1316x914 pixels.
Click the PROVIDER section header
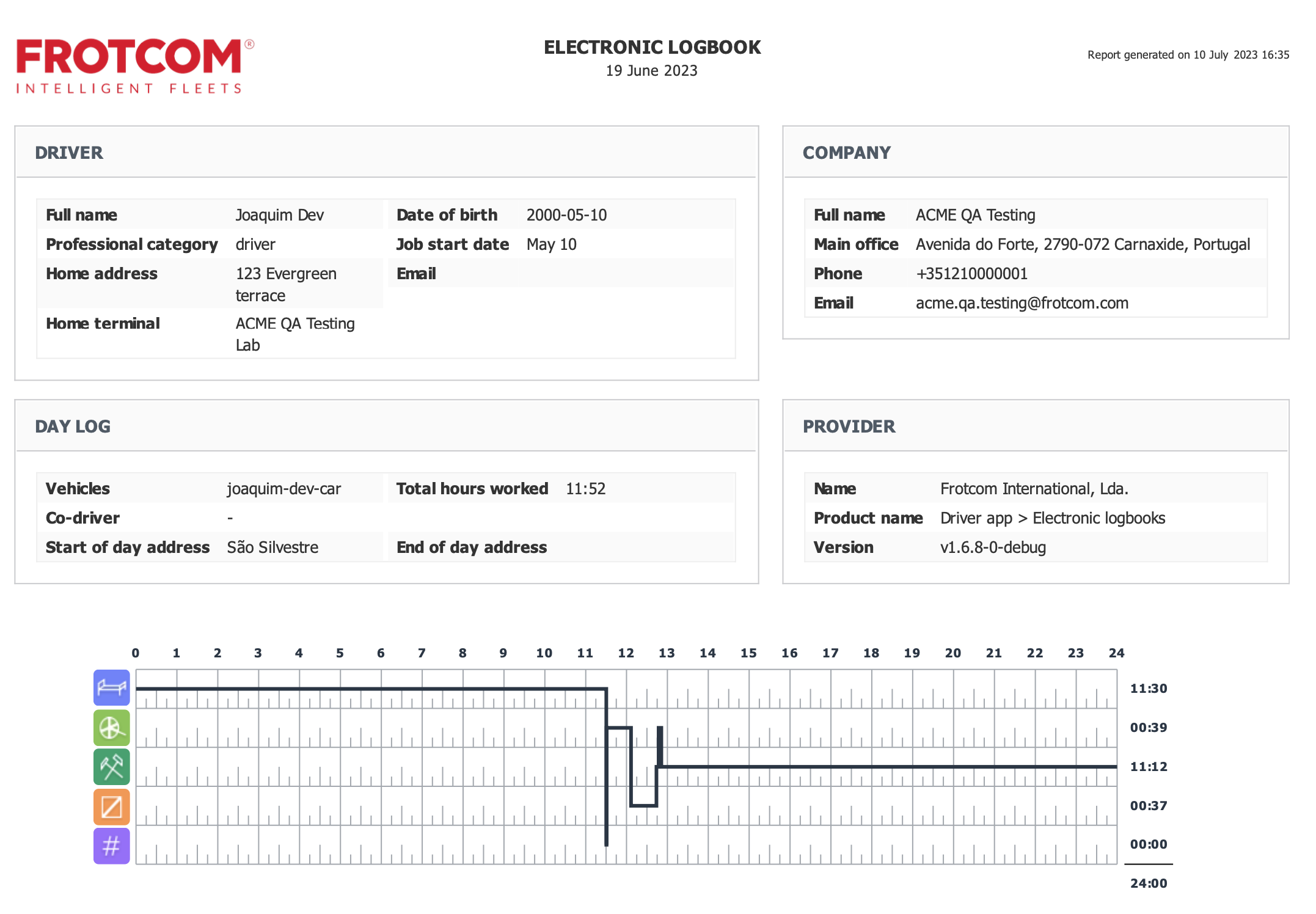849,426
